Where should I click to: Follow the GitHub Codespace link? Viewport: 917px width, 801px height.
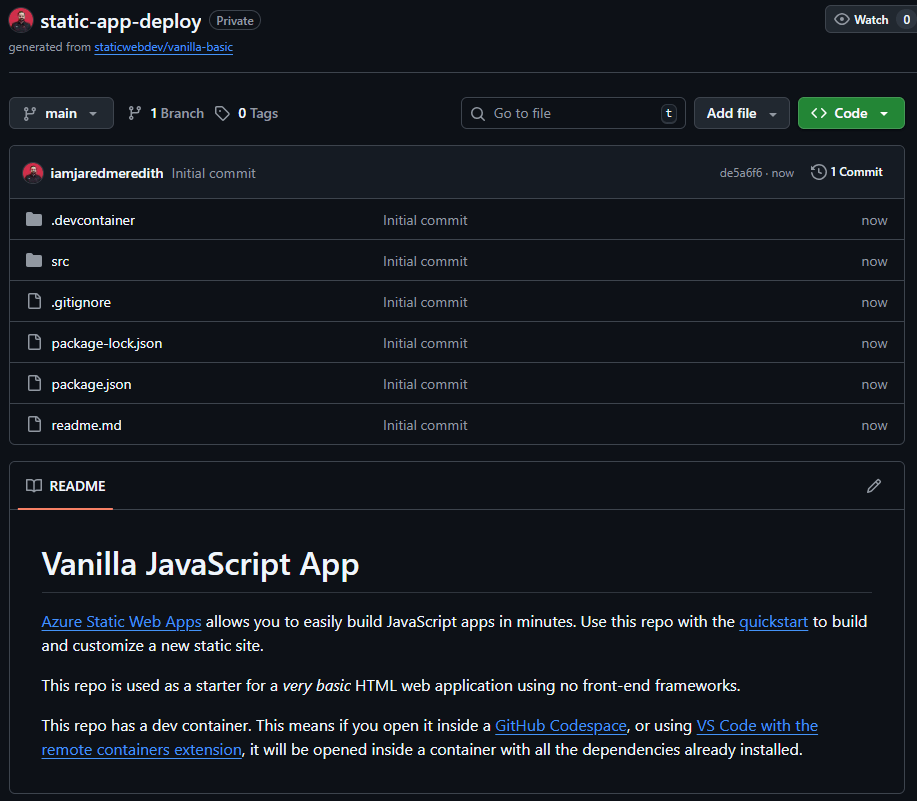point(561,726)
